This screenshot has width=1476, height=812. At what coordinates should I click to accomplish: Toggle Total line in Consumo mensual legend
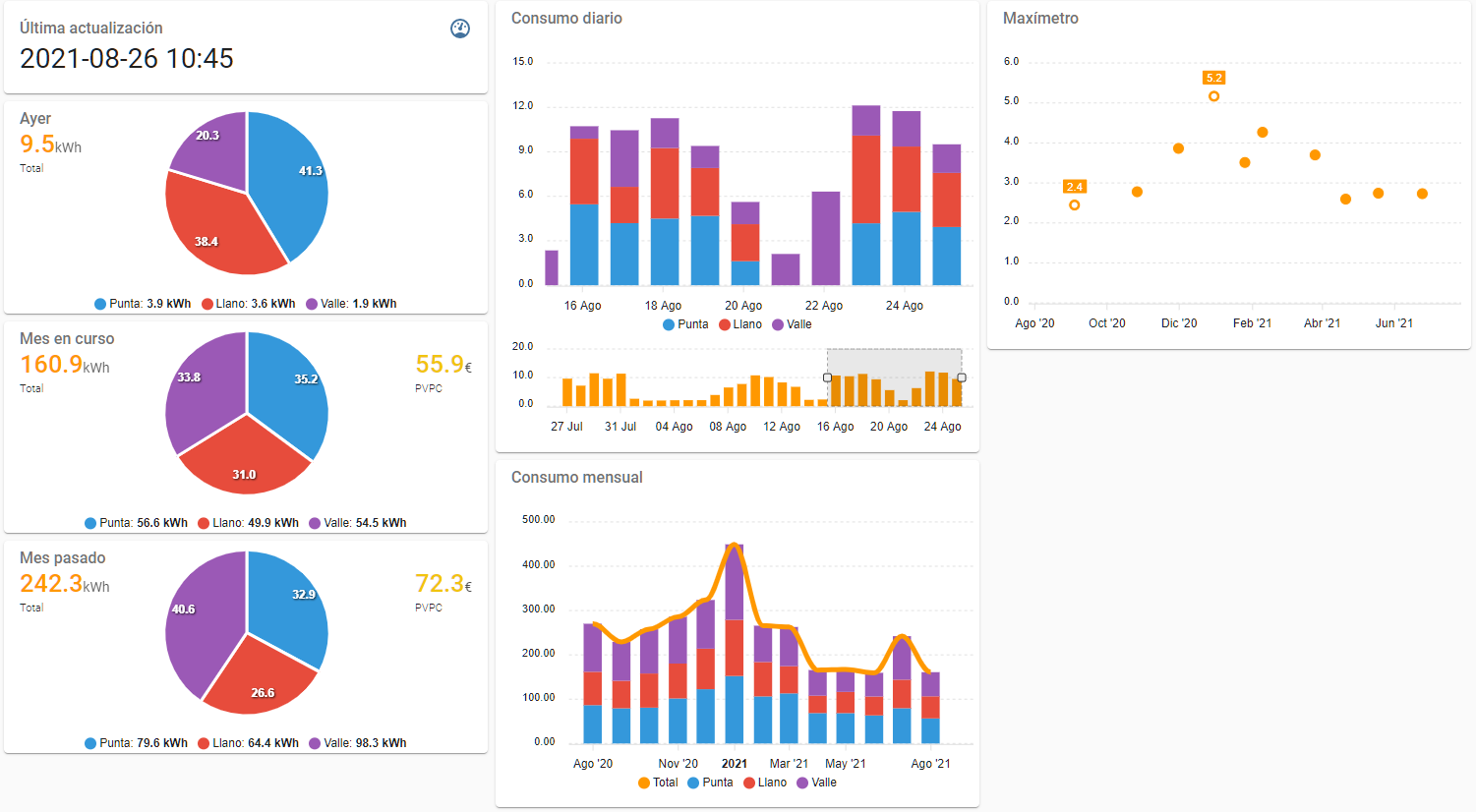pos(658,783)
